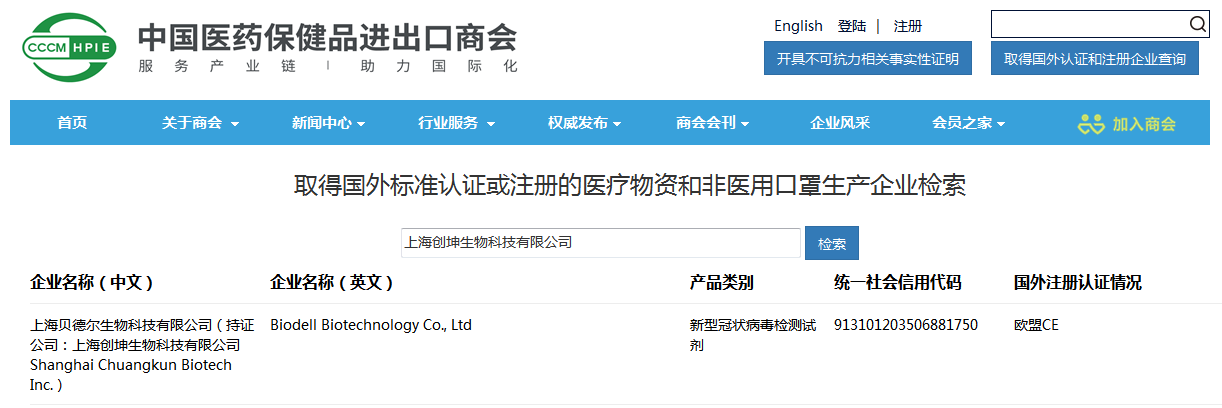
Task: Expand the 新闻中心 dropdown menu
Action: pyautogui.click(x=328, y=123)
